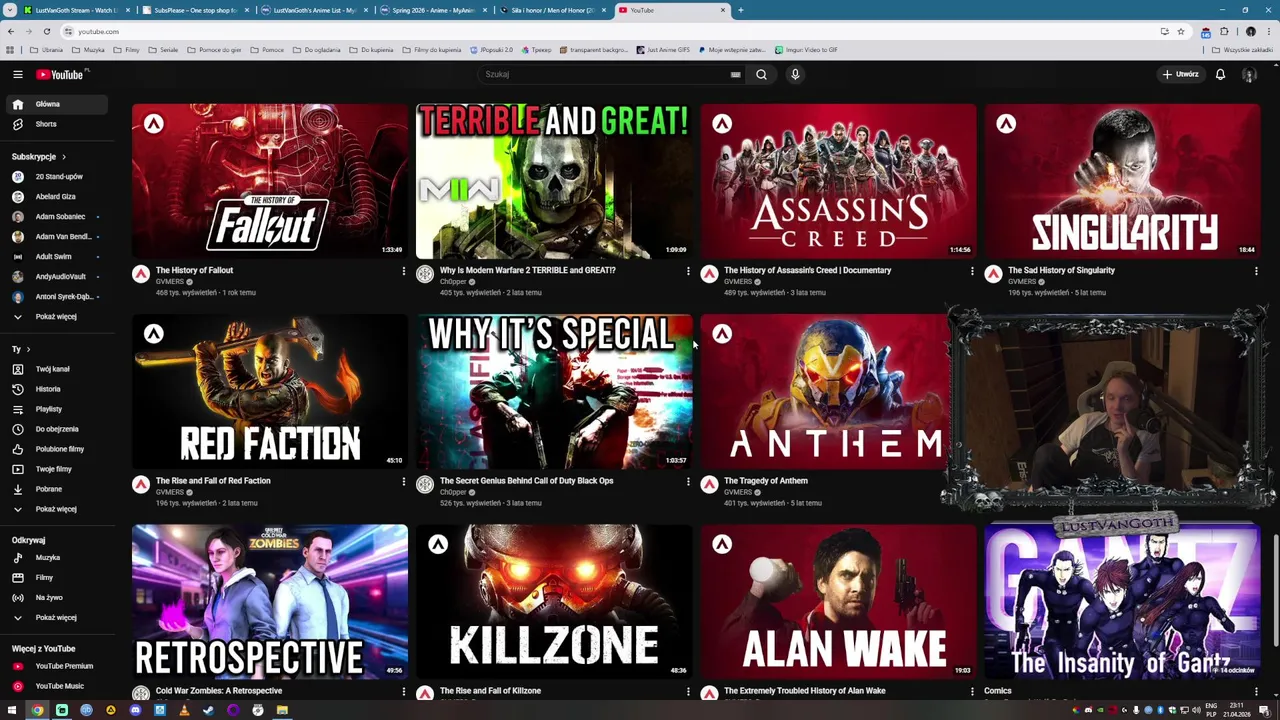Open Muzyka under Odkrywaj

click(x=55, y=558)
